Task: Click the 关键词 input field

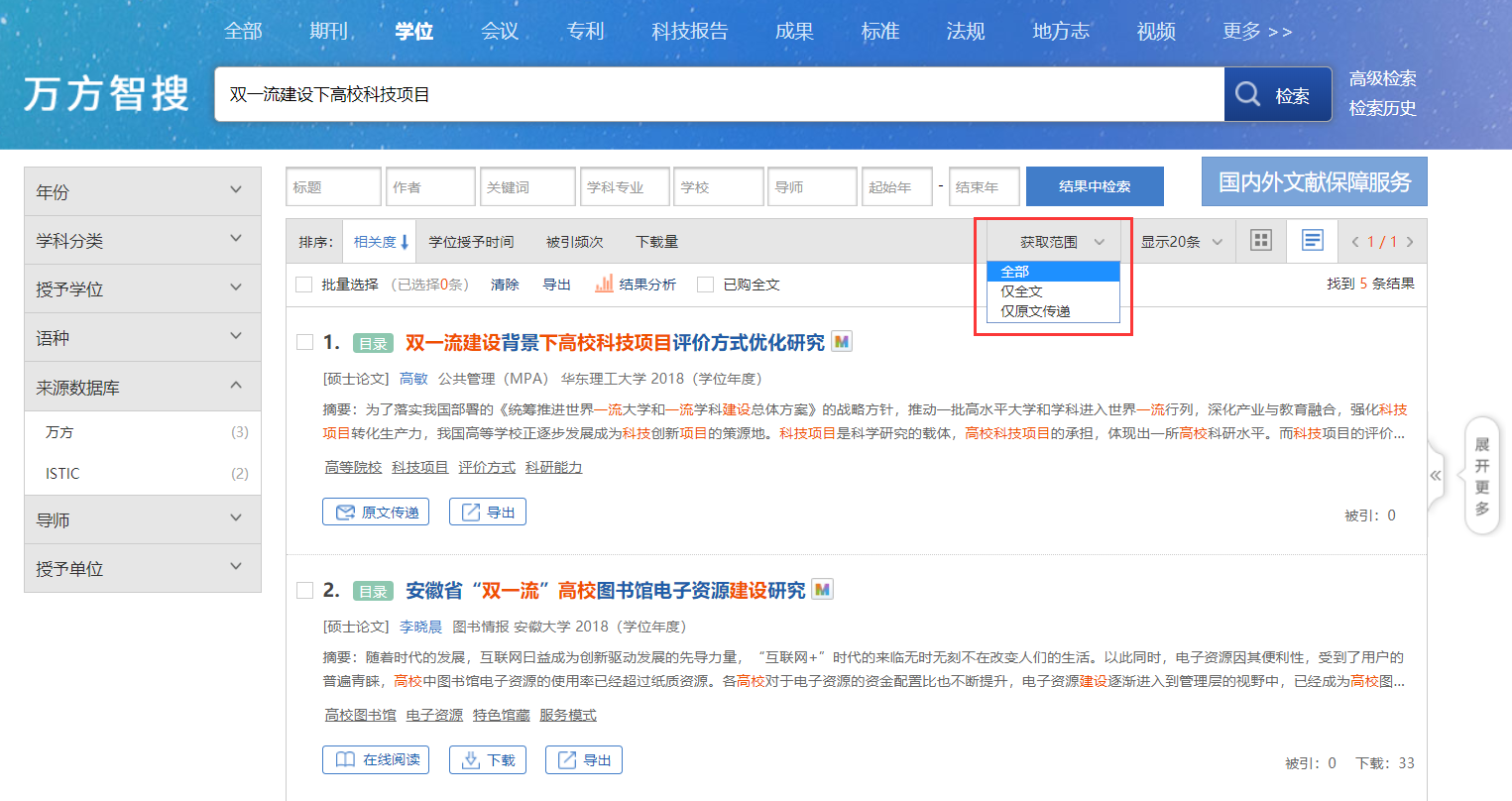Action: tap(527, 186)
